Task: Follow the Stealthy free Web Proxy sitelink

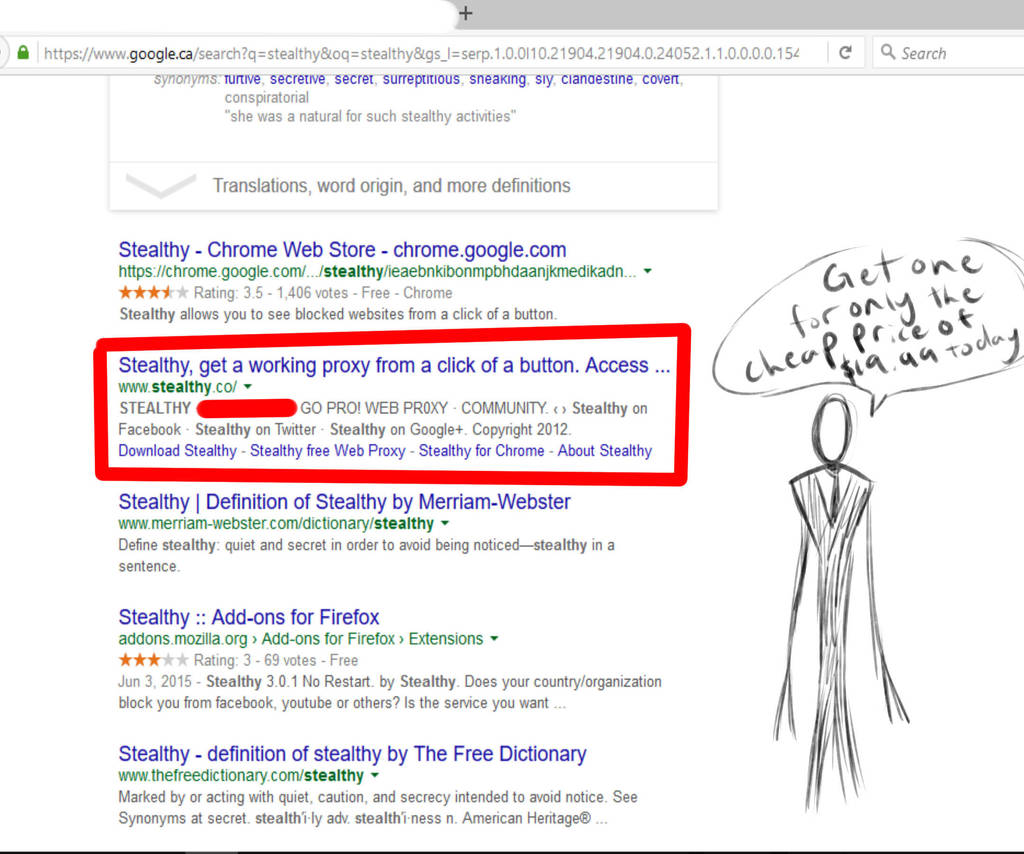Action: (x=328, y=451)
